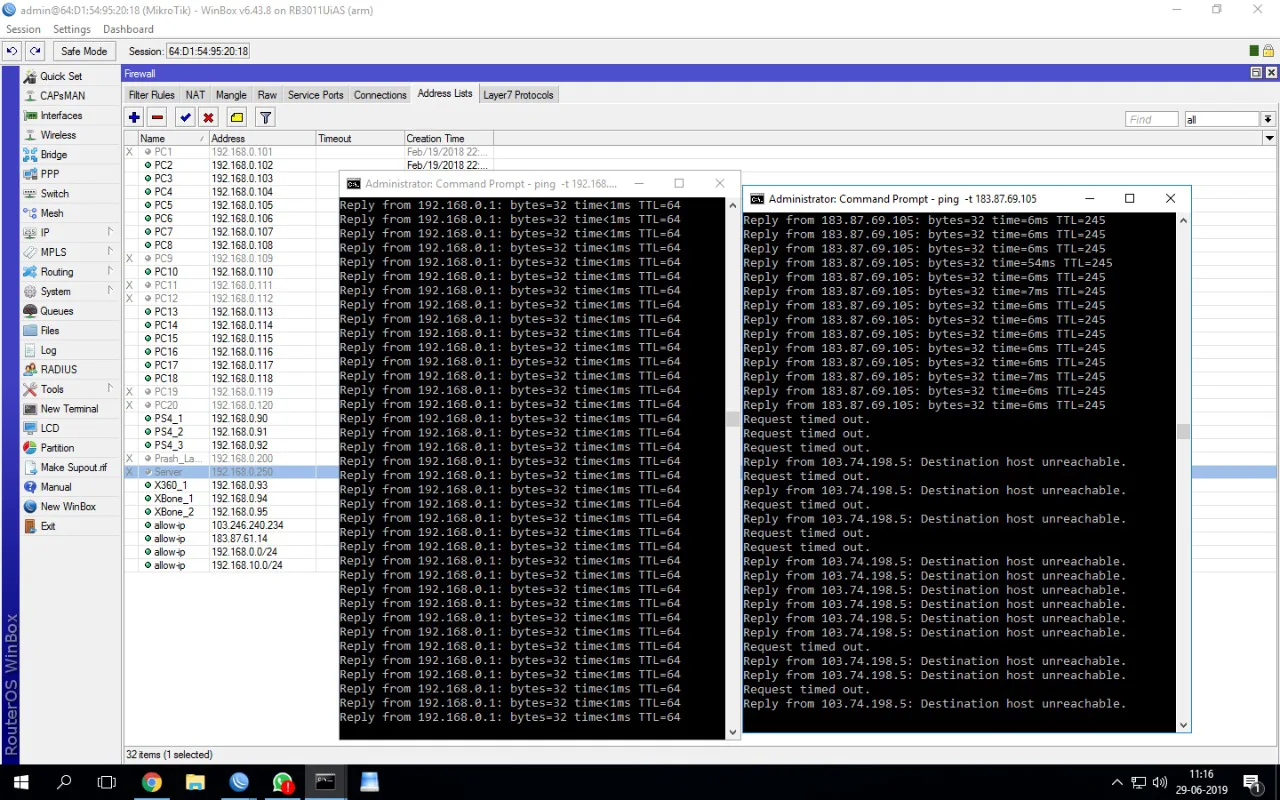1280x800 pixels.
Task: Open Manual in sidebar
Action: [x=56, y=487]
